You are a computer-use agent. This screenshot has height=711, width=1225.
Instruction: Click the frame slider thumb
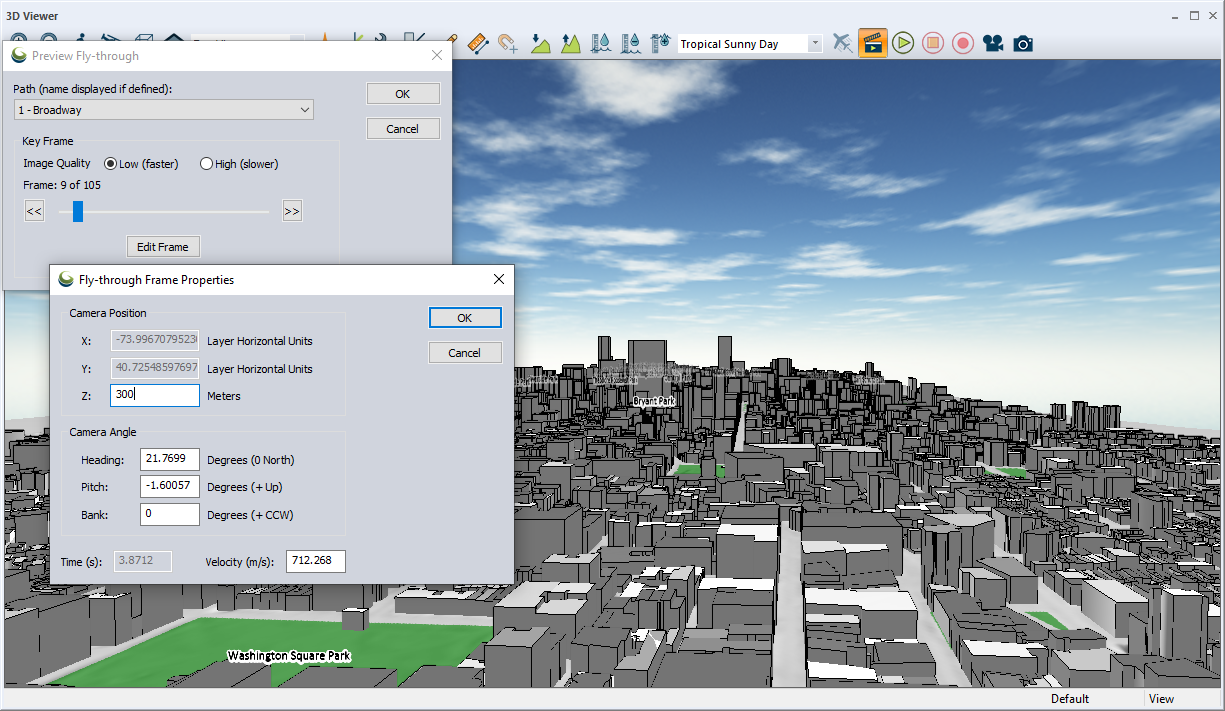click(78, 211)
